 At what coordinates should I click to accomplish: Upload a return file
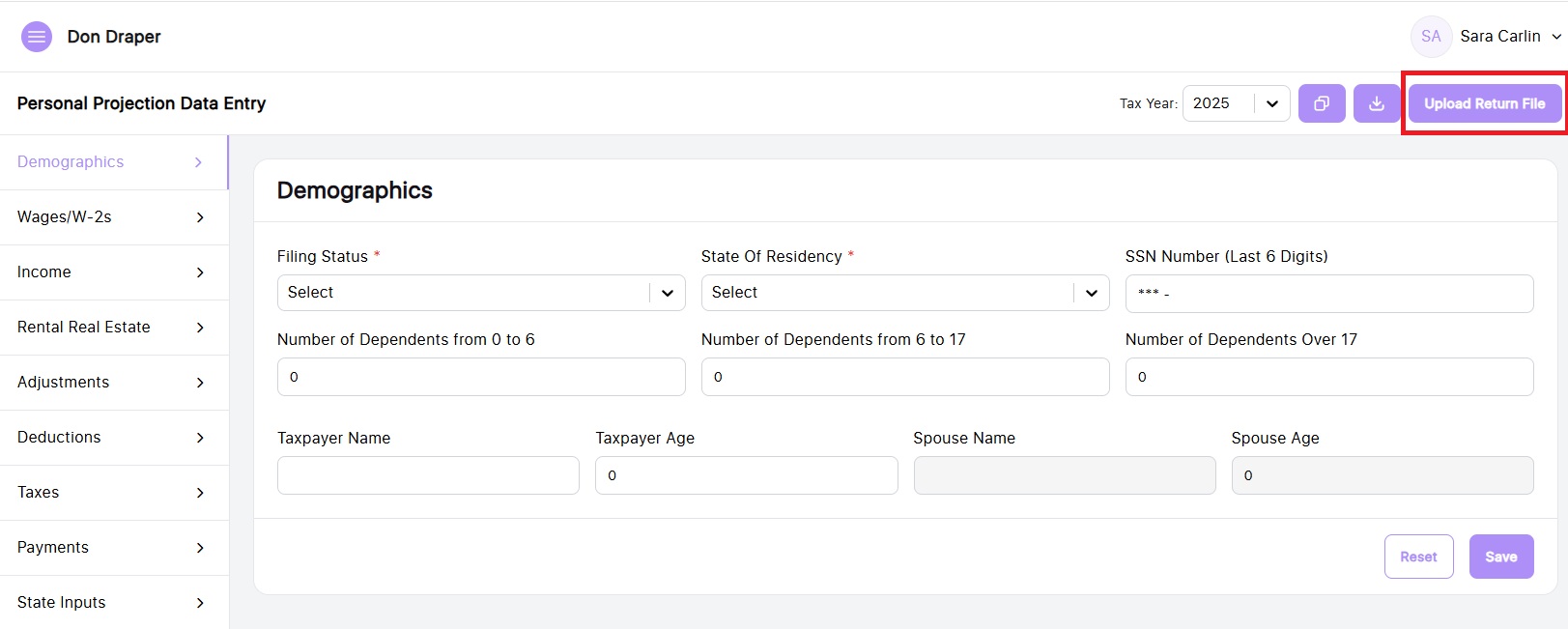click(1484, 103)
